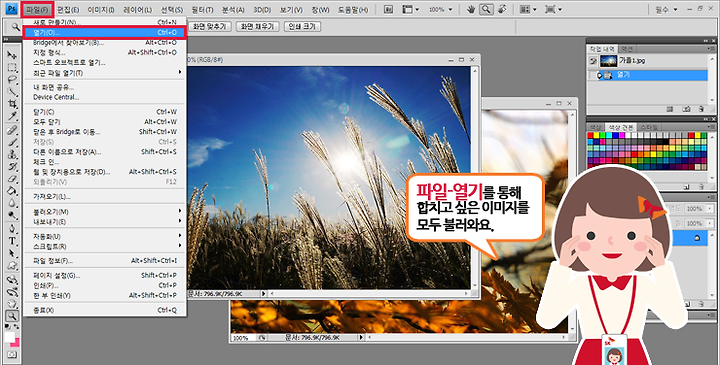Set history brush source for 가을1.jpg snapshot
This screenshot has height=365, width=720.
click(593, 61)
